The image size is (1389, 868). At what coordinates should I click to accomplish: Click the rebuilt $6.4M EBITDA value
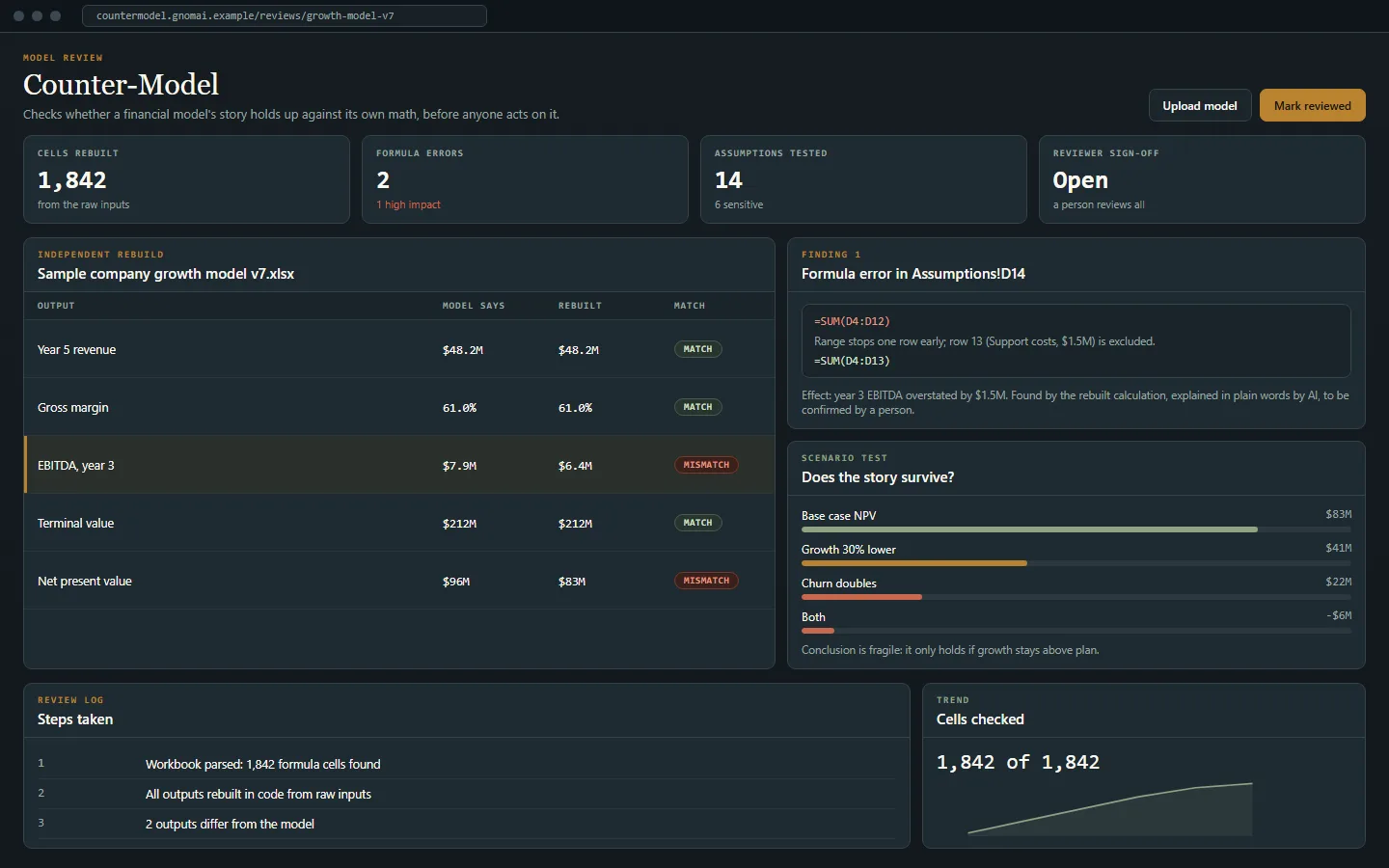[575, 466]
